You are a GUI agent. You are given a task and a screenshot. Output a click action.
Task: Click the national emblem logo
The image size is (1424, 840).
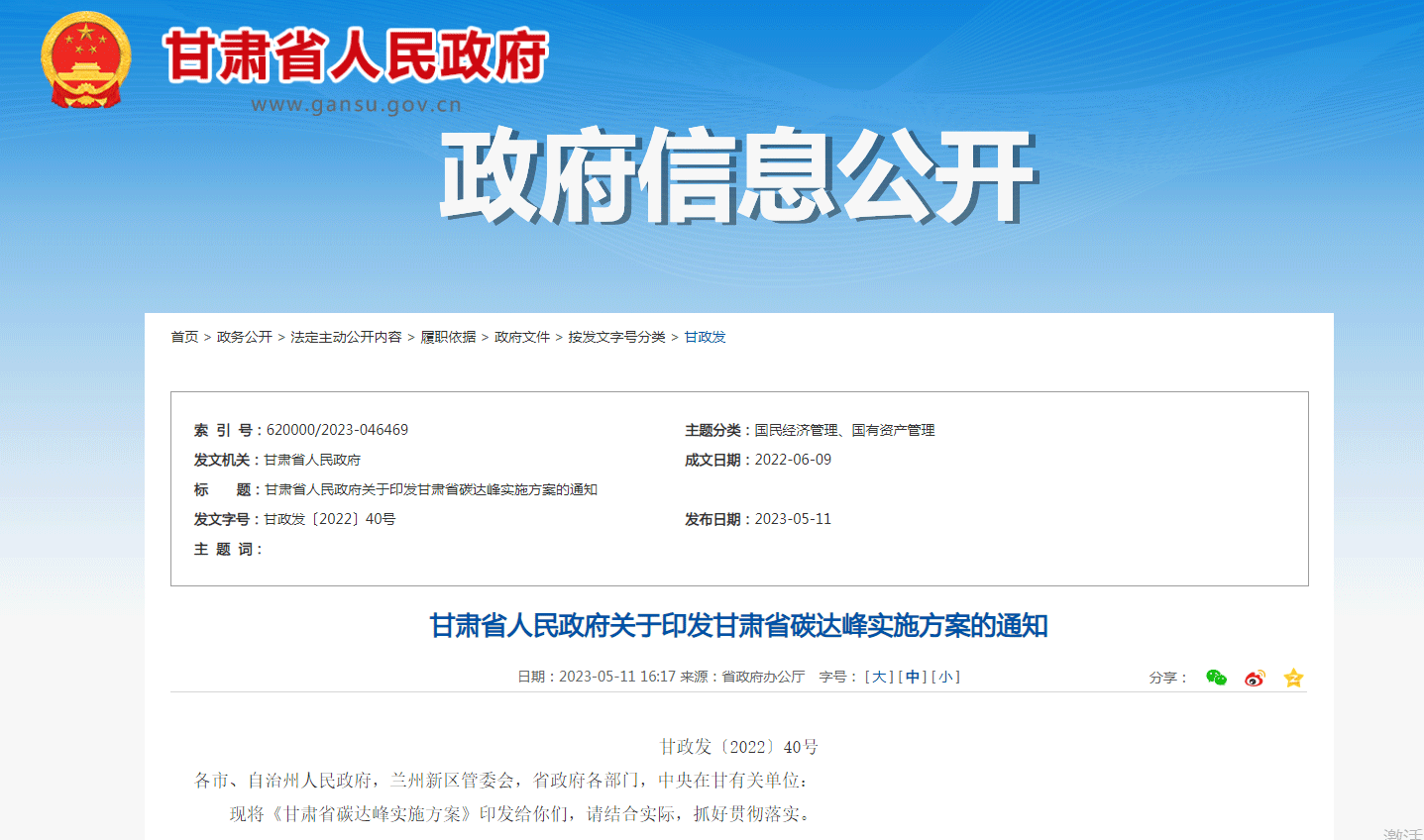[86, 59]
